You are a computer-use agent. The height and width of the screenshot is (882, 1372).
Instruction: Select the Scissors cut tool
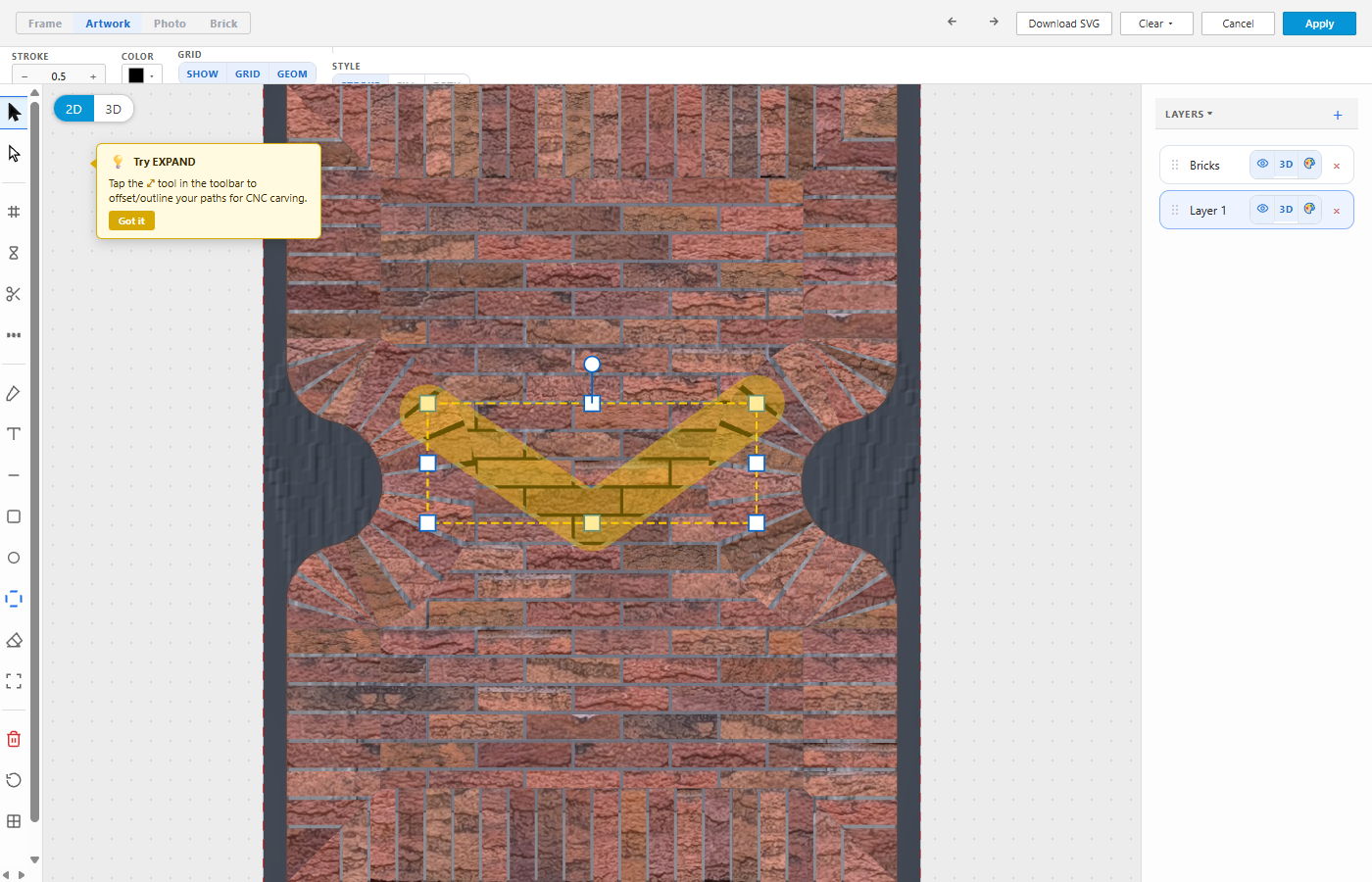pyautogui.click(x=14, y=294)
